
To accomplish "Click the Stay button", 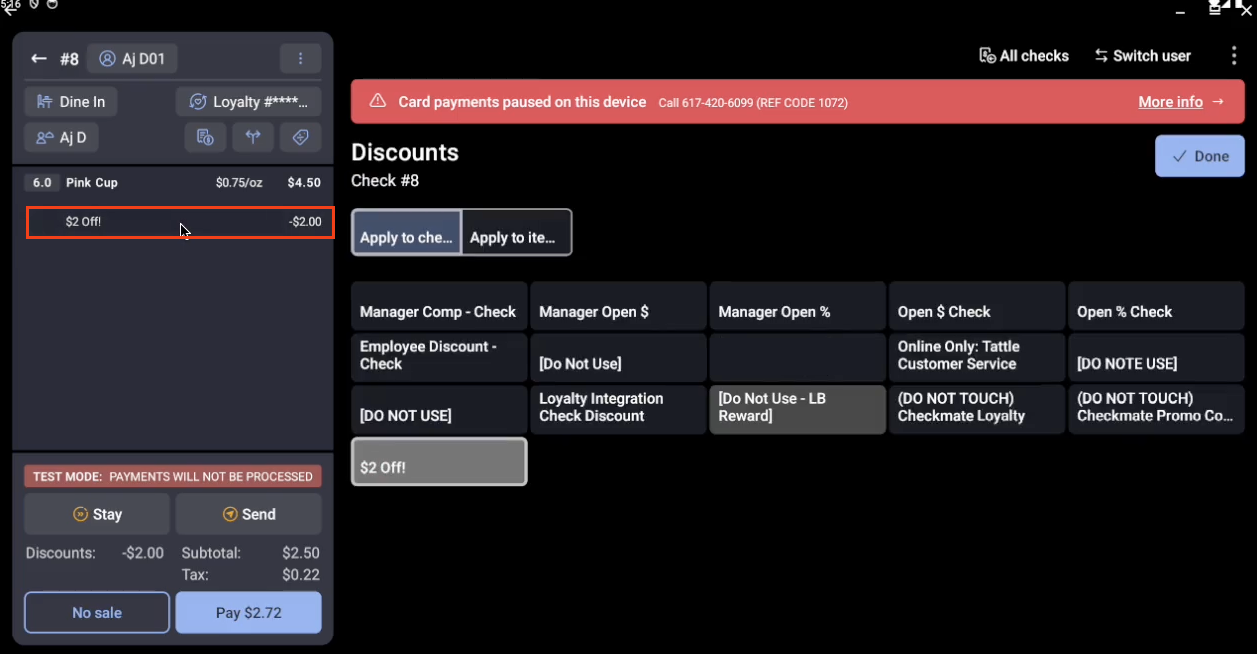I will (97, 514).
